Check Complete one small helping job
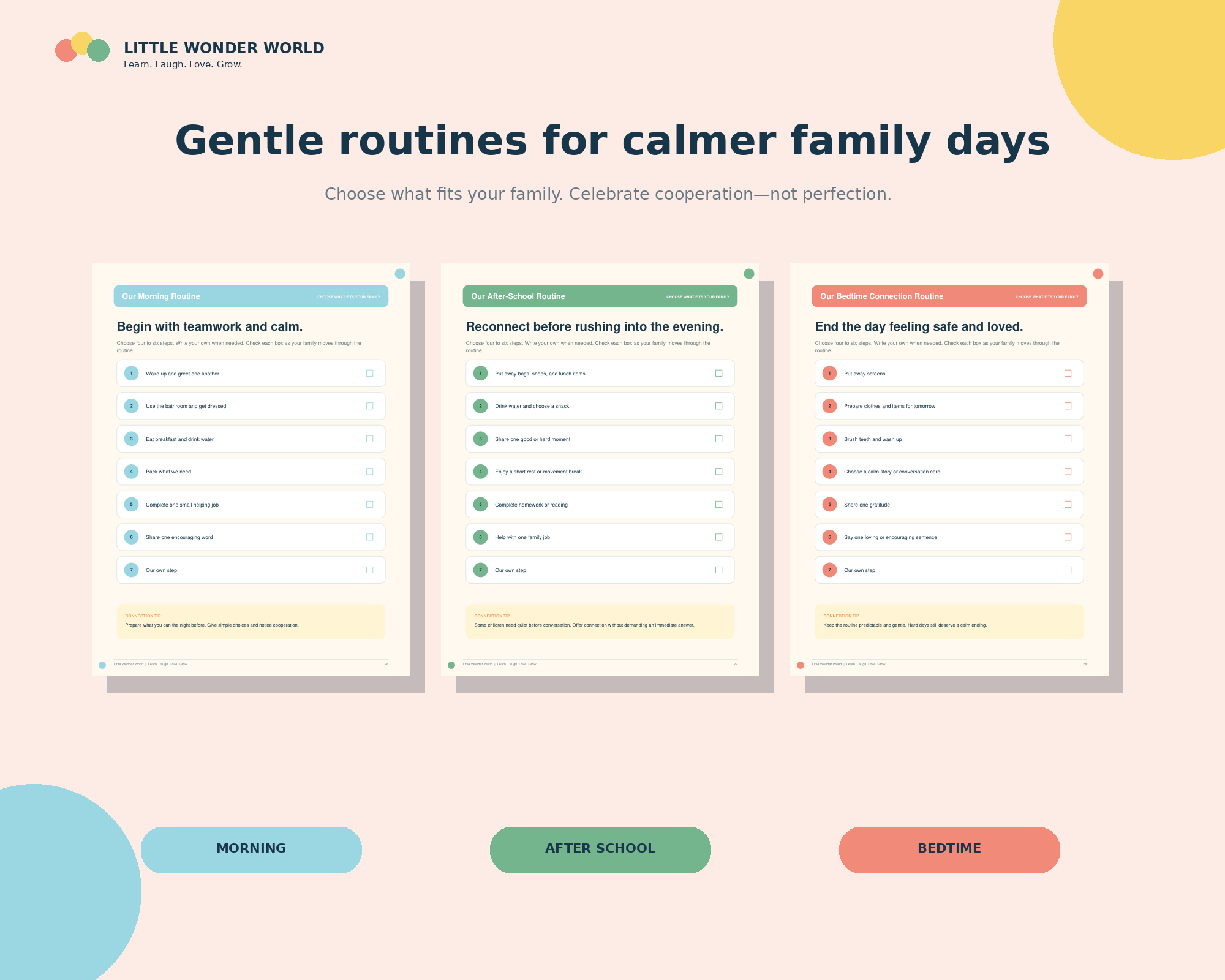The height and width of the screenshot is (980, 1225). click(x=369, y=504)
